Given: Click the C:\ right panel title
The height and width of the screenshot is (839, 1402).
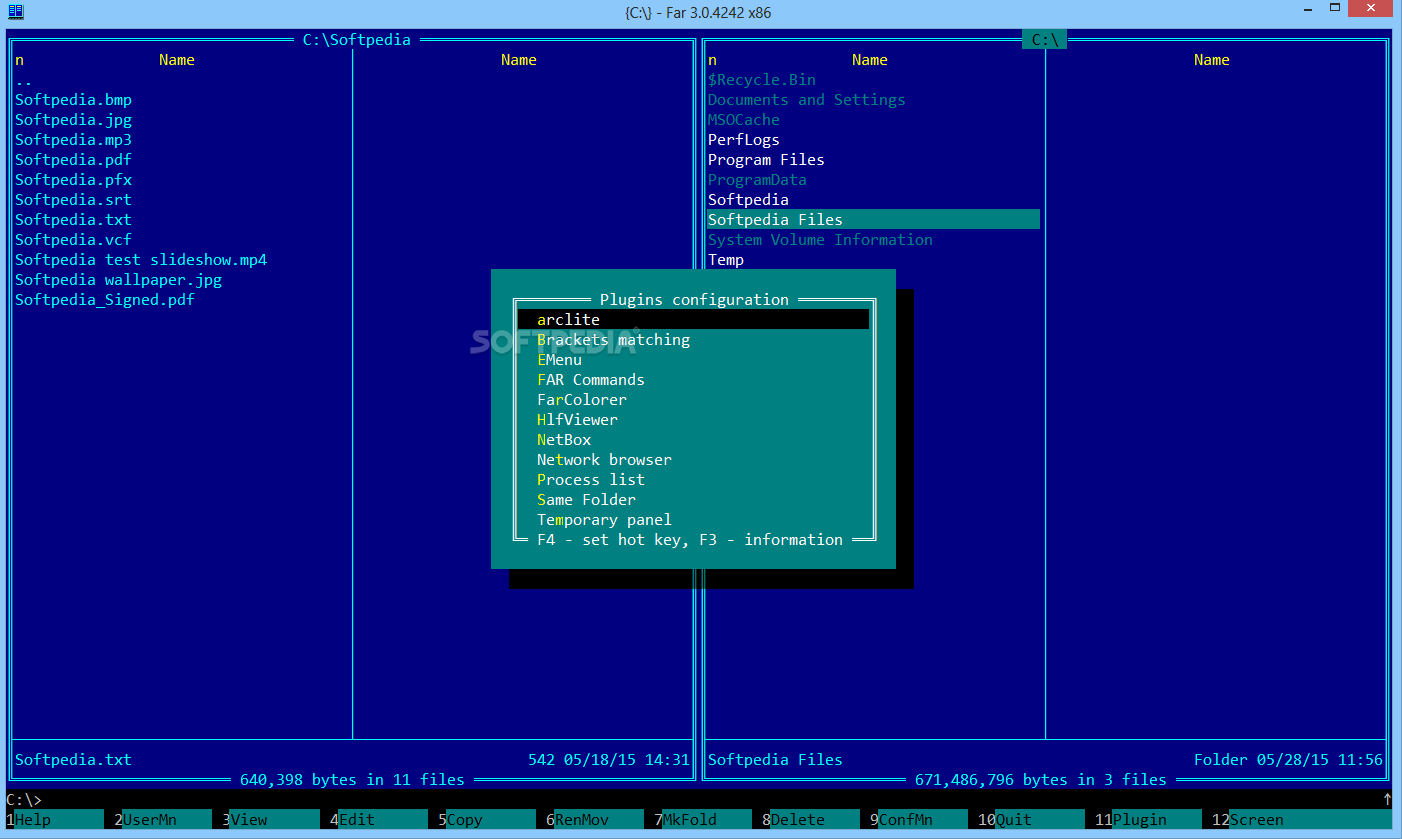Looking at the screenshot, I should point(1045,40).
